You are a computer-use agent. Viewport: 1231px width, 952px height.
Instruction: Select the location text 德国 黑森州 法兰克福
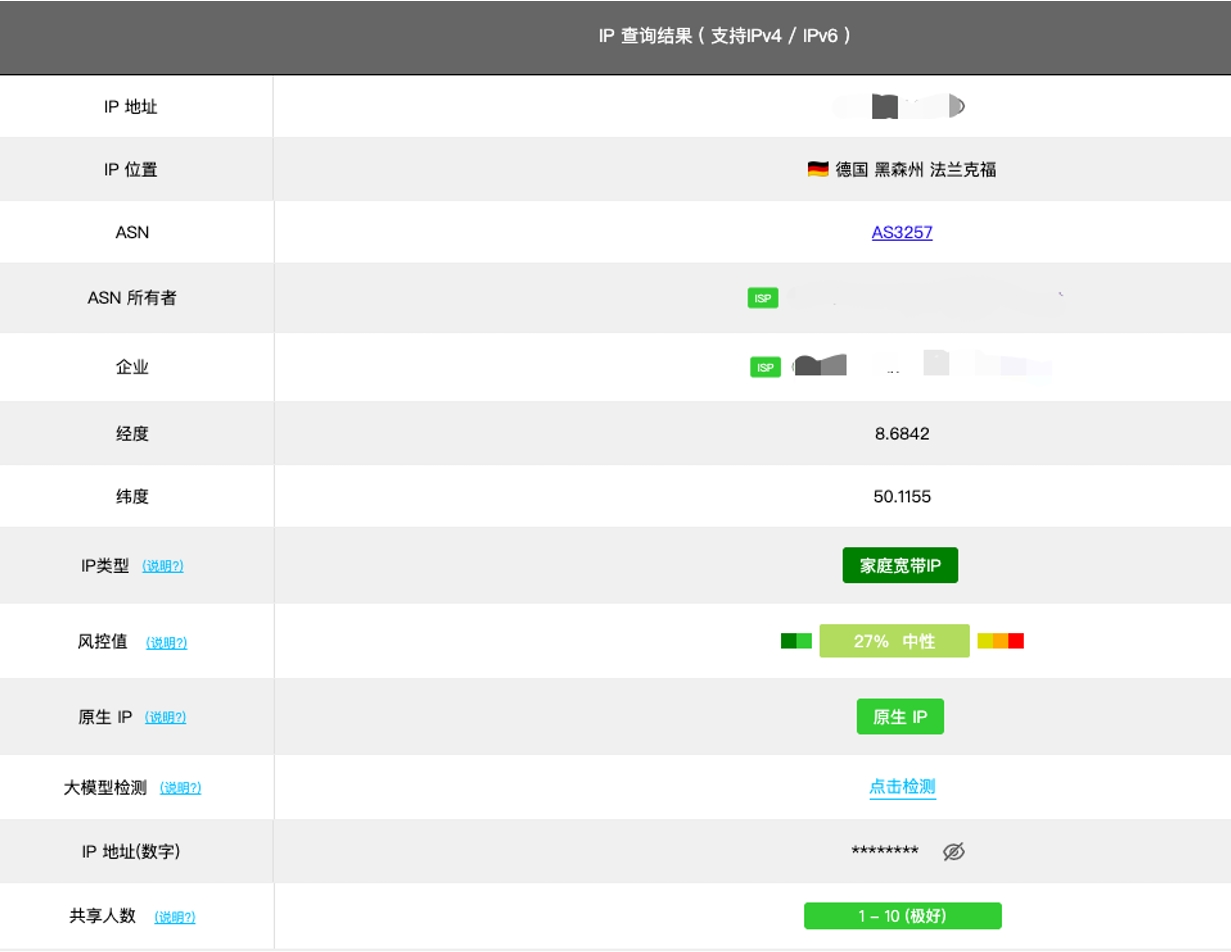916,170
